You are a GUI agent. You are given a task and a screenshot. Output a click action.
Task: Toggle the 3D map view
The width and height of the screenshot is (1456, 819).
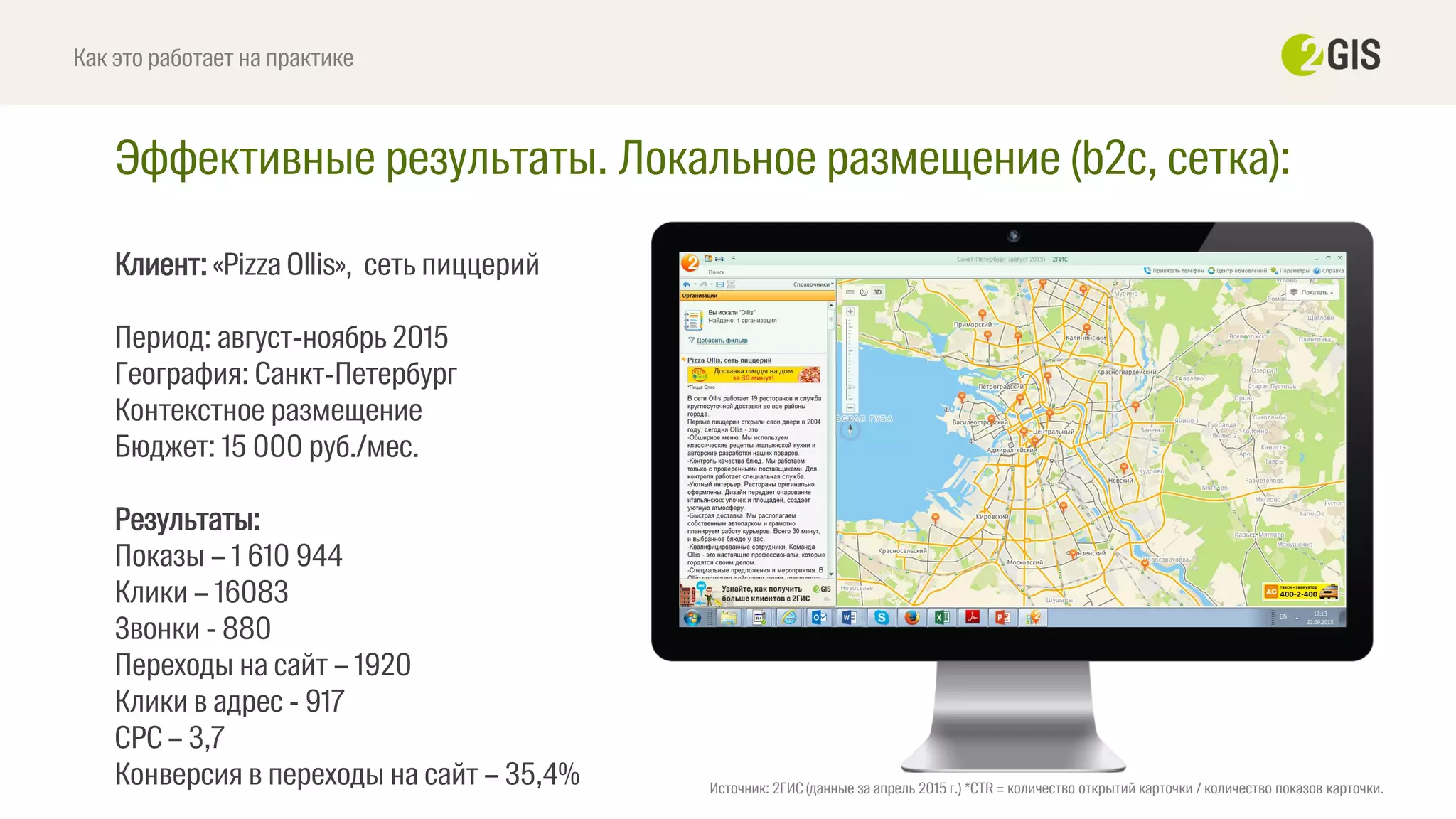click(x=877, y=292)
